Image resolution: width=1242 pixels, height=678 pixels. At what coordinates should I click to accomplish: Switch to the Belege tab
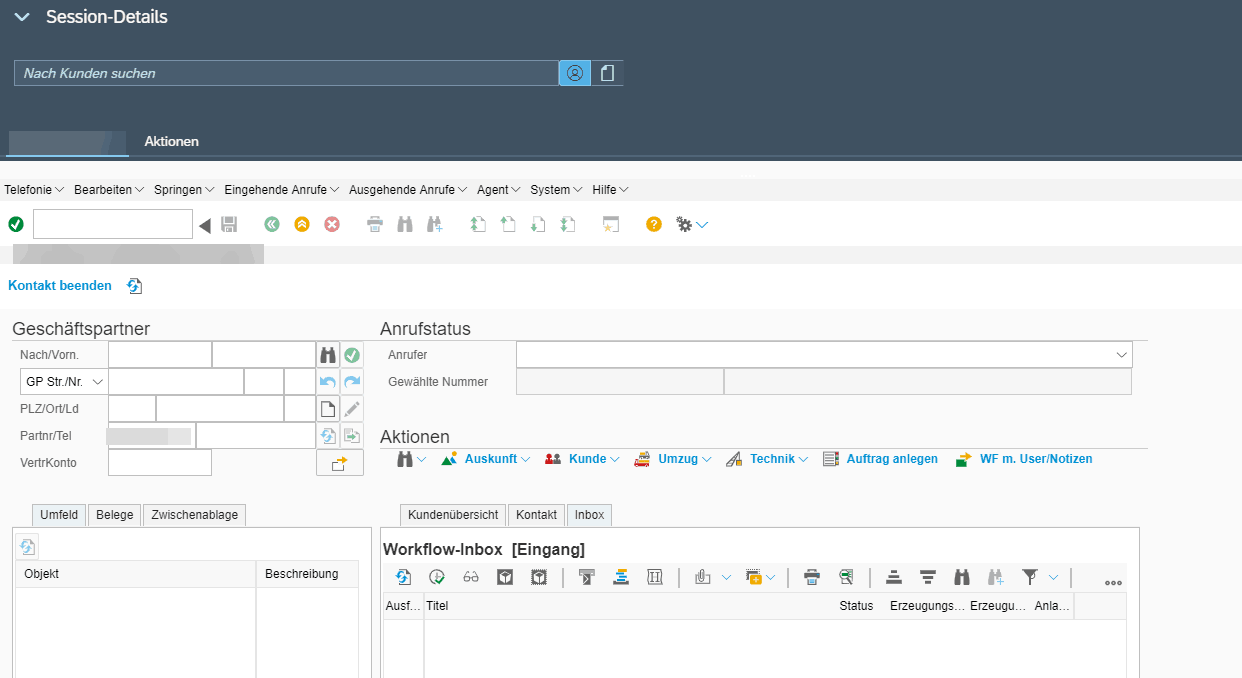point(115,515)
